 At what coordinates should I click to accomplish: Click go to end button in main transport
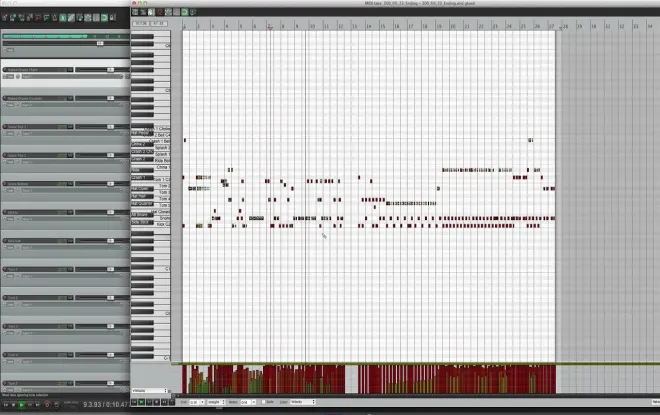click(37, 405)
